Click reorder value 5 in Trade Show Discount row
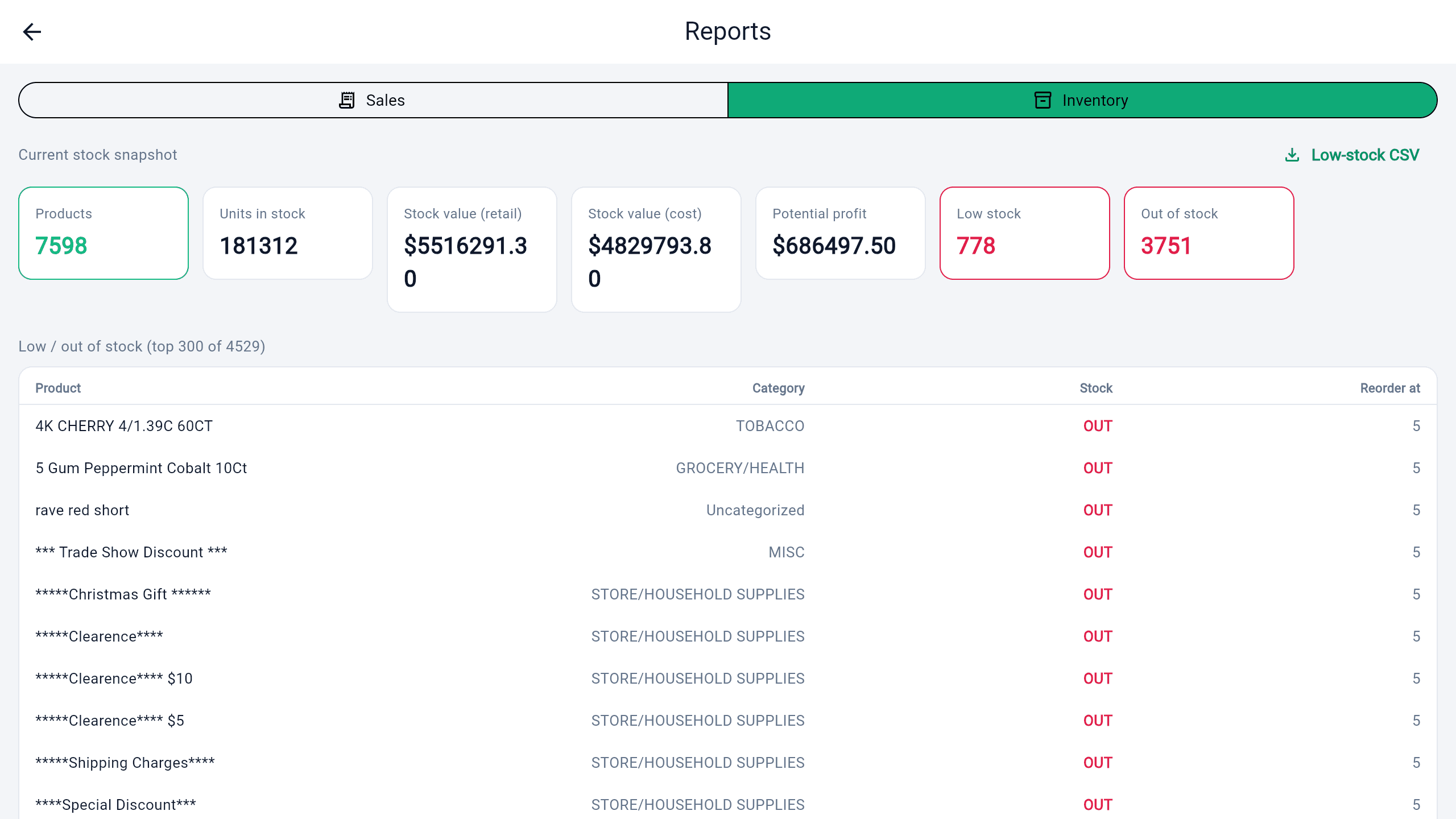Screen dimensions: 1456x819 [1416, 552]
